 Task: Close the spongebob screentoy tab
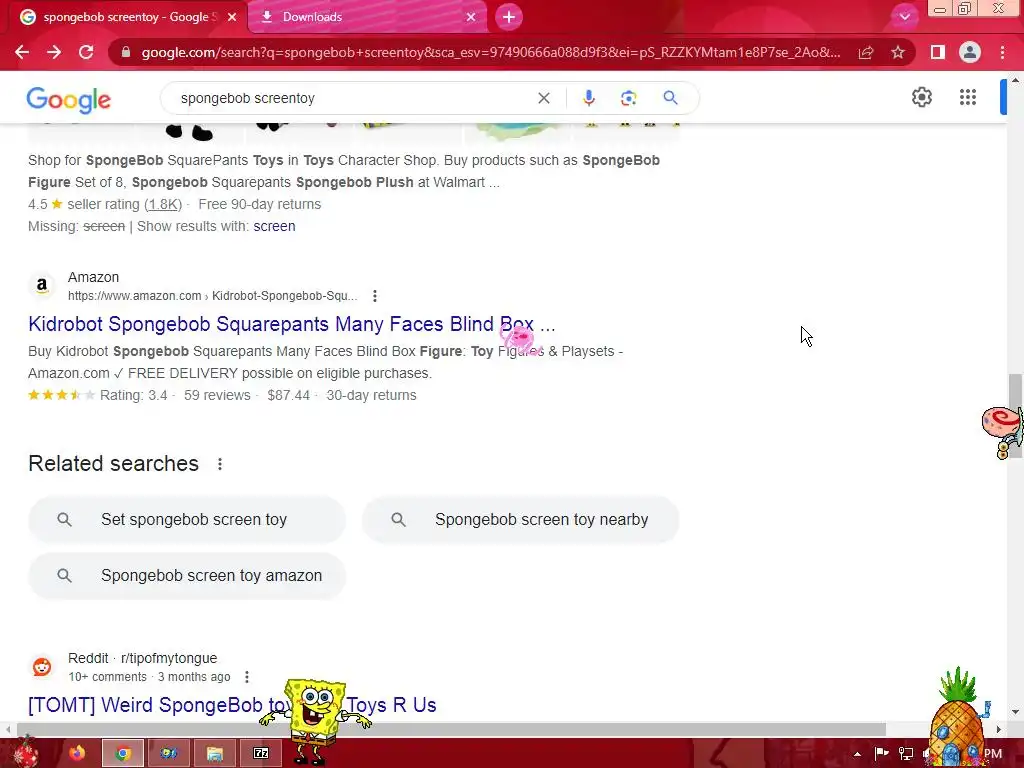[232, 17]
